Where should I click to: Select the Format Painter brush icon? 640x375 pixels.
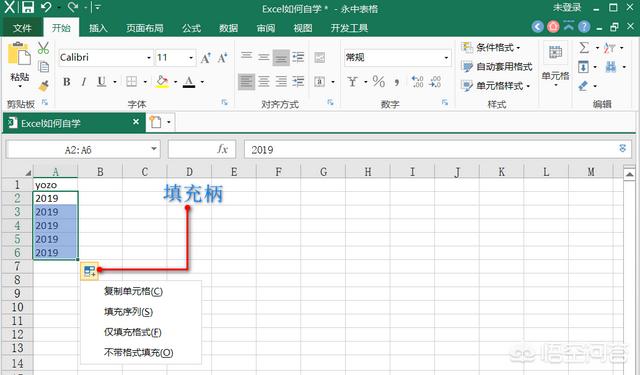pos(43,86)
